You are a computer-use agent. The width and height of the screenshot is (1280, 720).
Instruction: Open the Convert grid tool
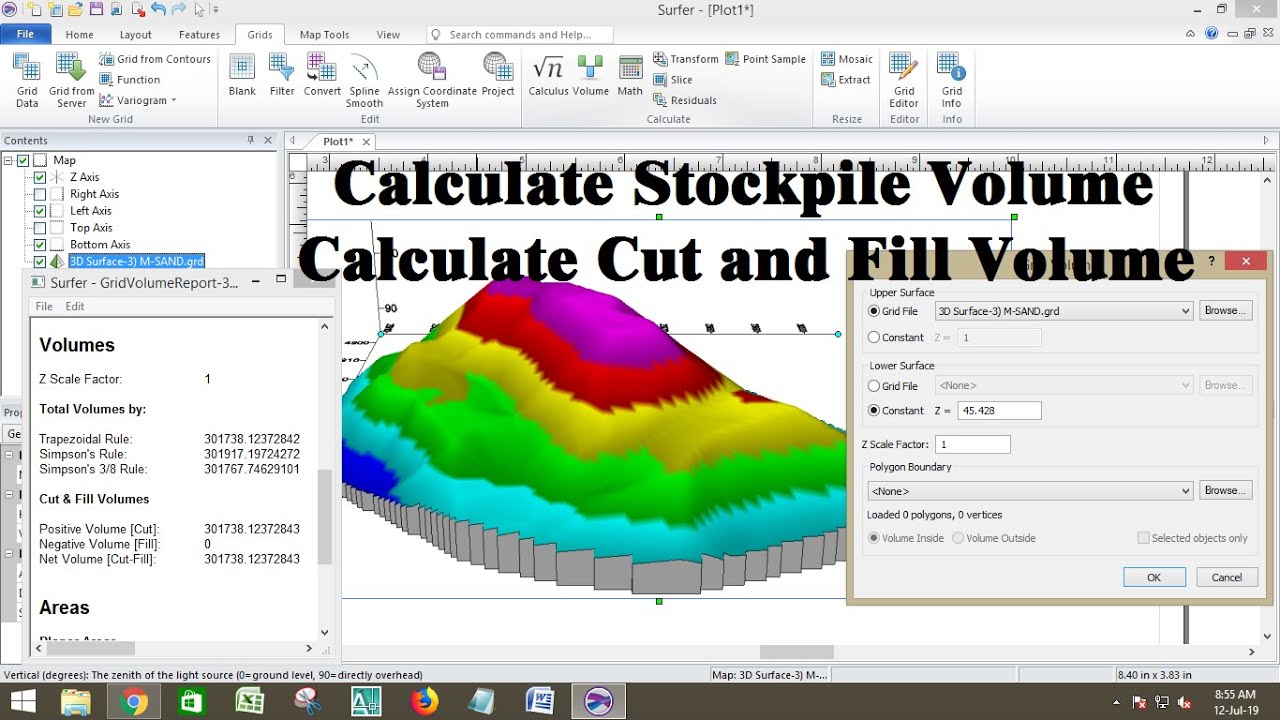coord(322,76)
